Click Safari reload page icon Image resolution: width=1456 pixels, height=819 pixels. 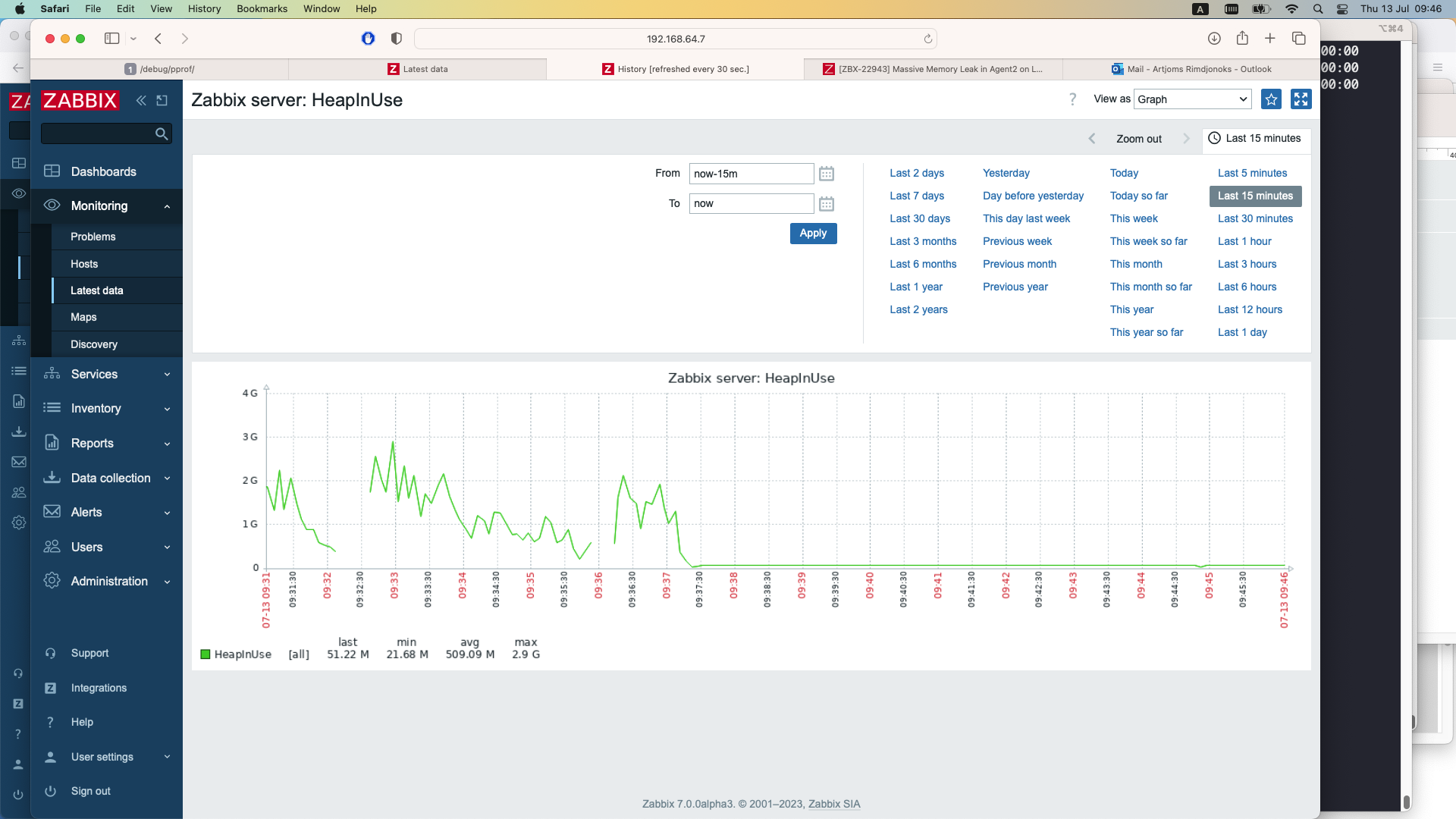927,39
